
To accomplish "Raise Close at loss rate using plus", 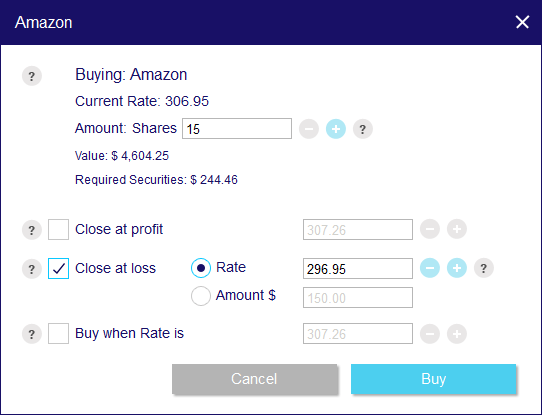I will (457, 268).
